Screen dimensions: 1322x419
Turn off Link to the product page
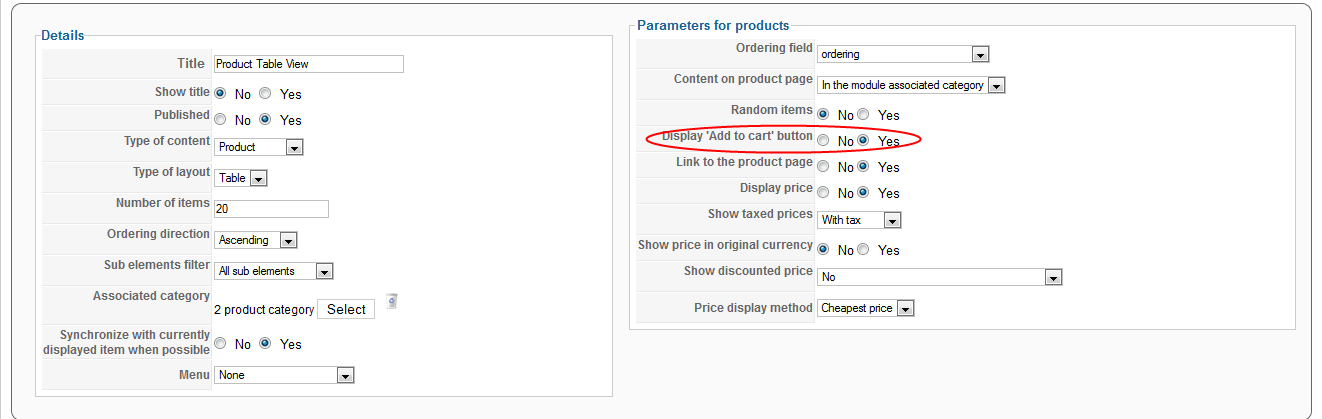tap(823, 167)
